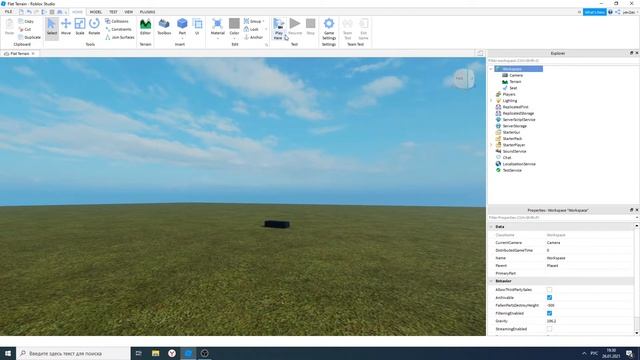Toggle AllowThirdPartySales checkbox
The image size is (640, 360).
pos(549,289)
